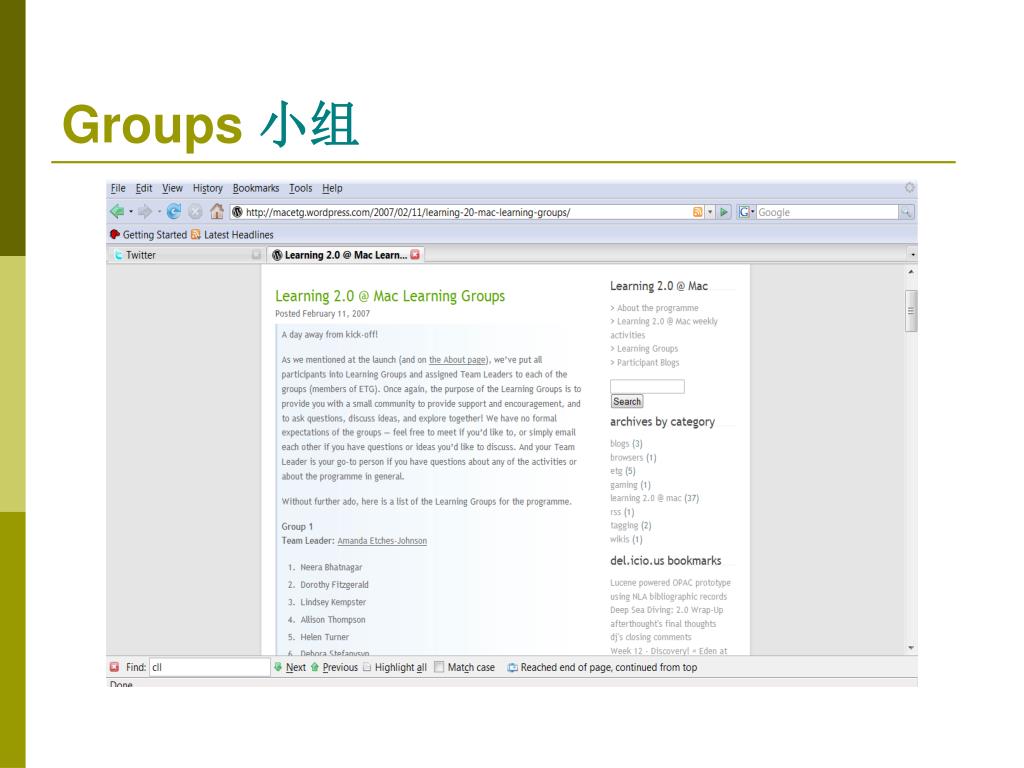The width and height of the screenshot is (1024, 768).
Task: Enable the Match case checkbox
Action: (x=439, y=667)
